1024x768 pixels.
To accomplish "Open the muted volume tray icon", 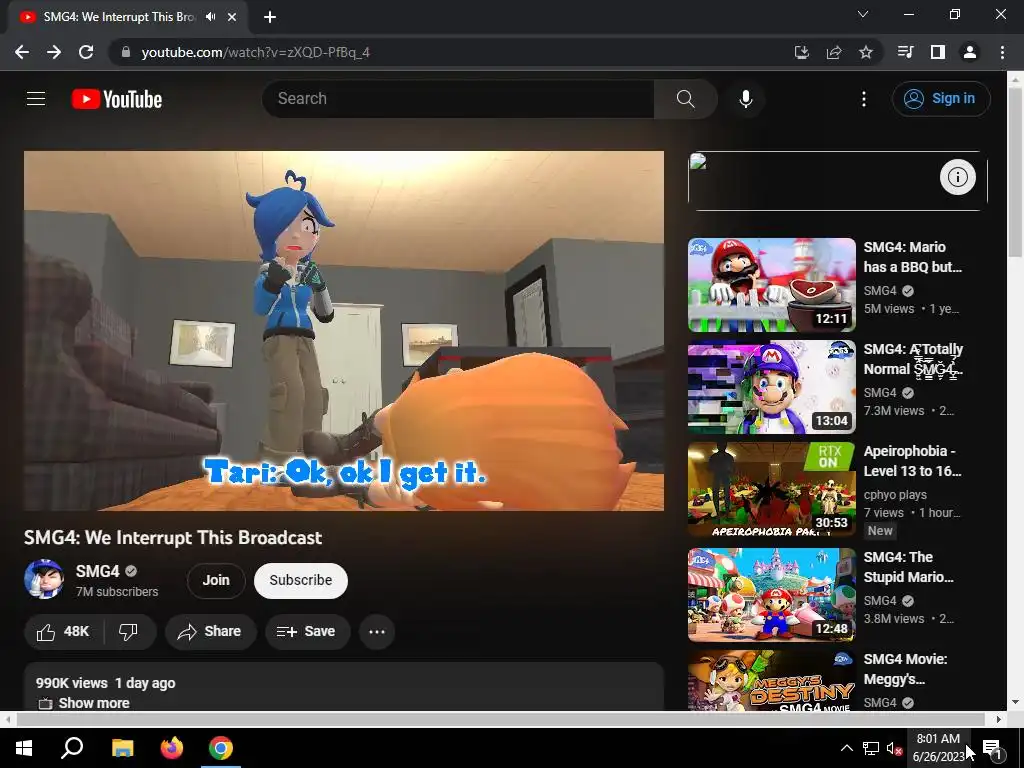I will (x=895, y=748).
